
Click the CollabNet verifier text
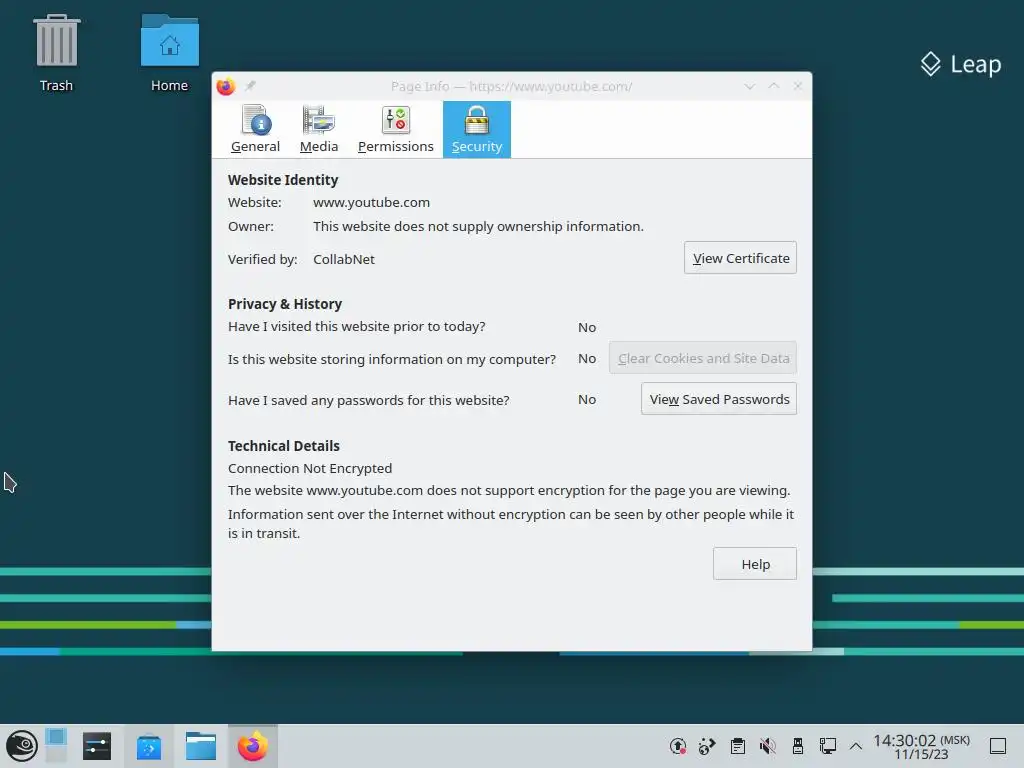pyautogui.click(x=344, y=259)
